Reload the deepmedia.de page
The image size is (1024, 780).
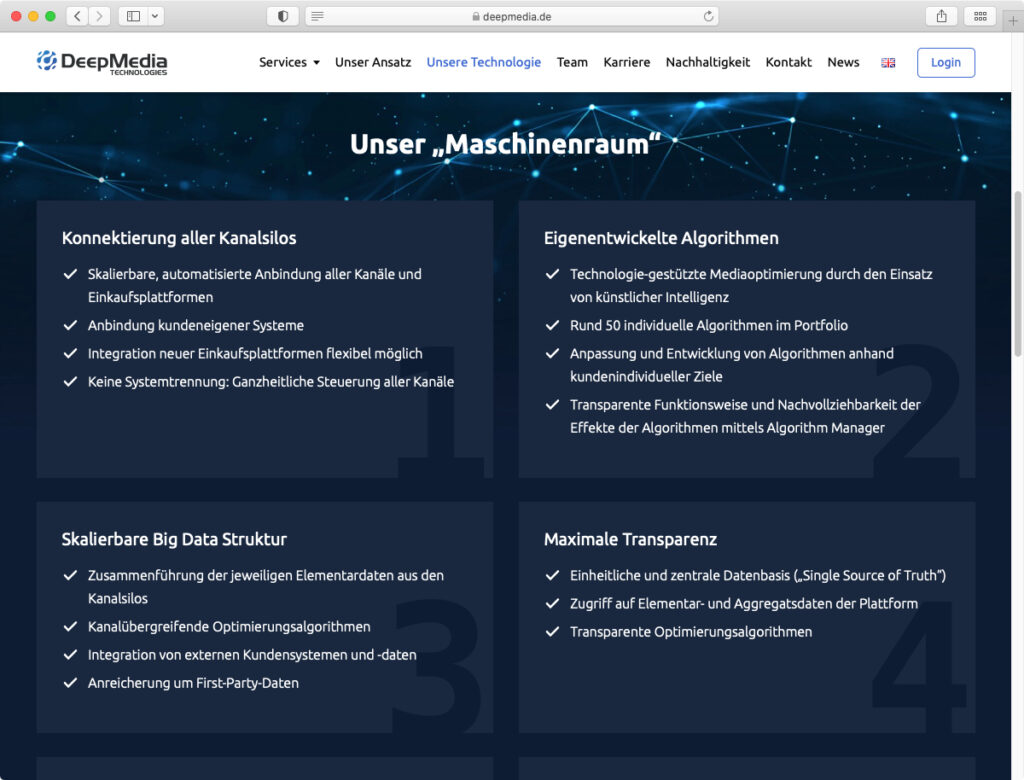(x=708, y=16)
